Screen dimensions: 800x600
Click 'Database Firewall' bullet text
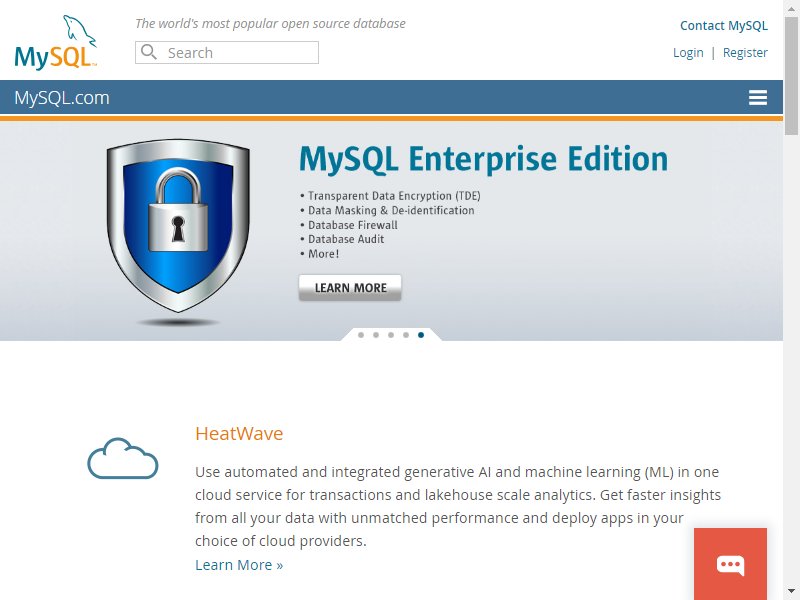tap(353, 225)
